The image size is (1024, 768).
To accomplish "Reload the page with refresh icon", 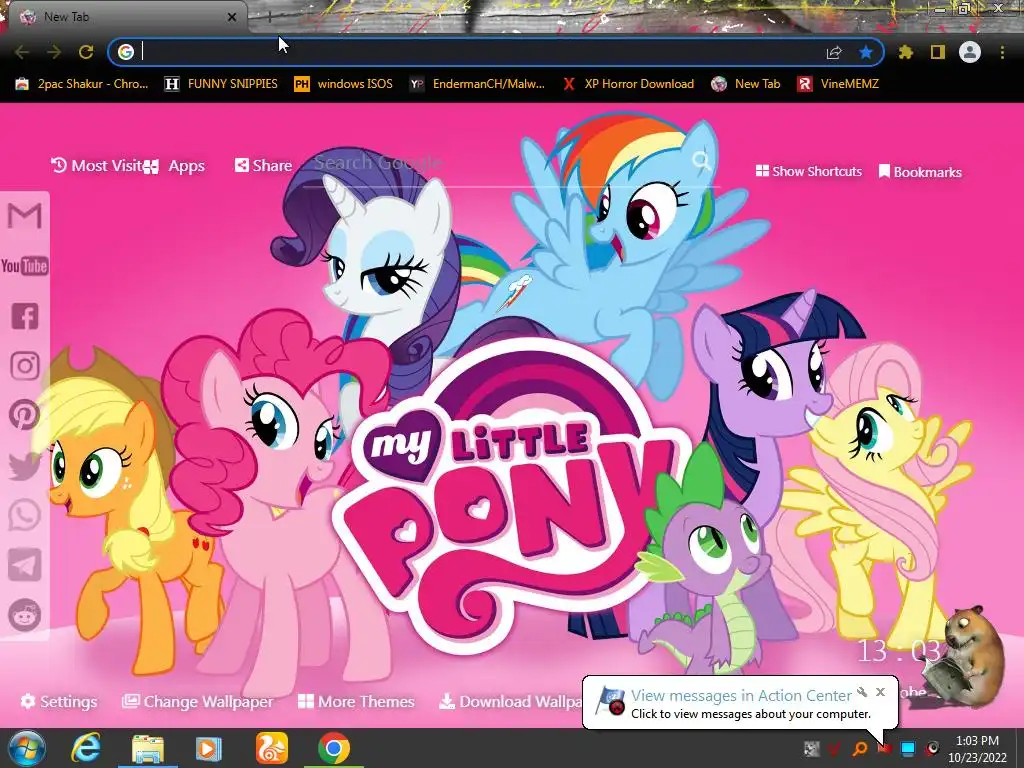I will click(86, 52).
